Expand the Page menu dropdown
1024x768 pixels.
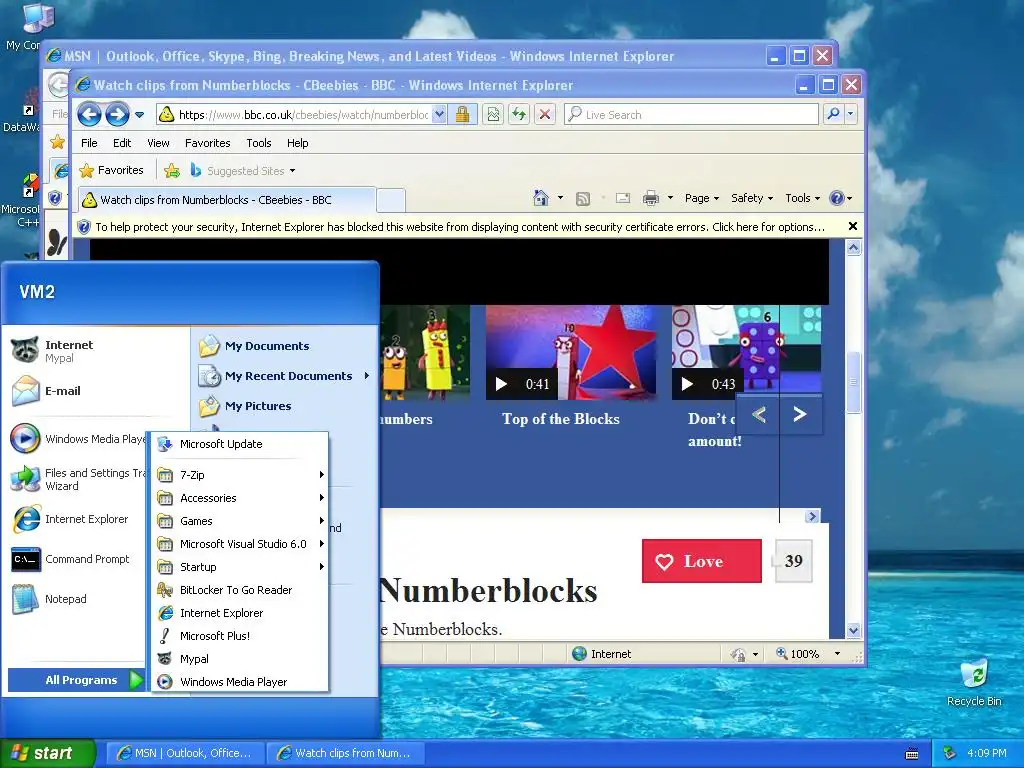[x=701, y=198]
